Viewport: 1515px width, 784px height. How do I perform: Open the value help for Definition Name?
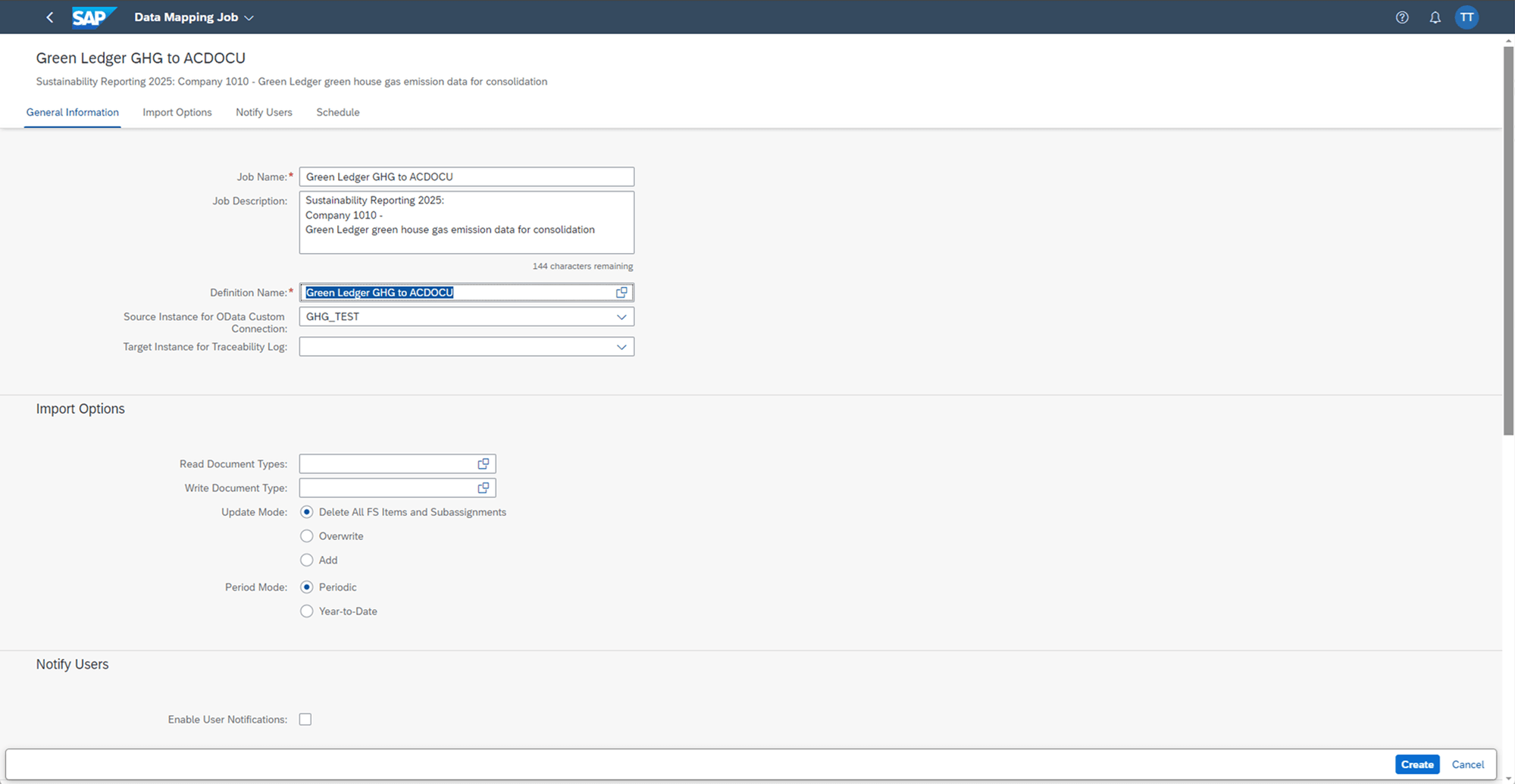point(621,292)
